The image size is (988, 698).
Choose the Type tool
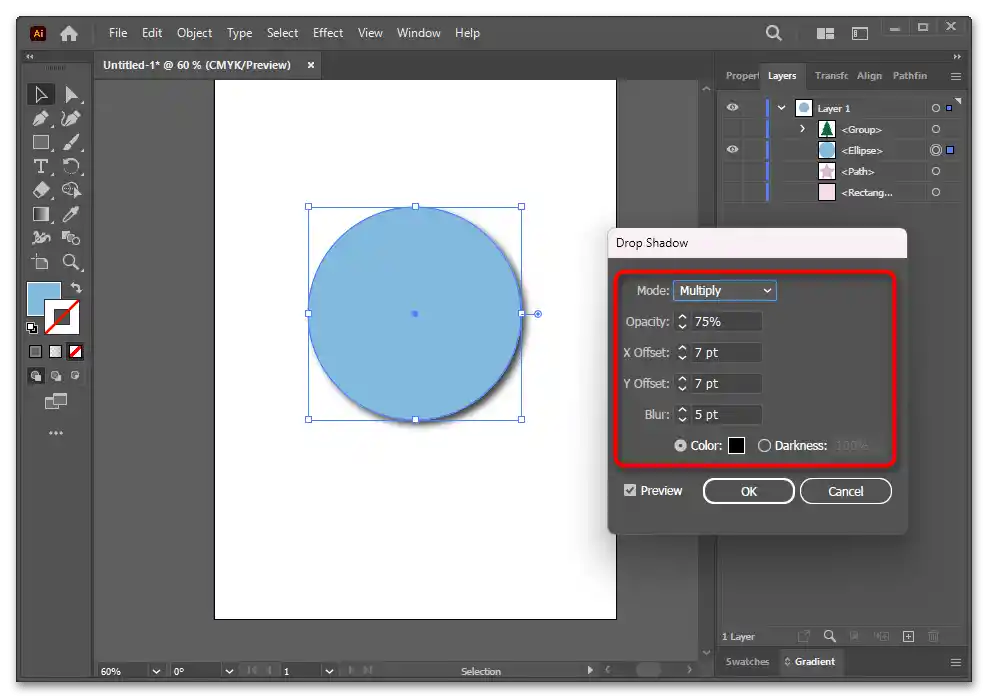point(40,166)
